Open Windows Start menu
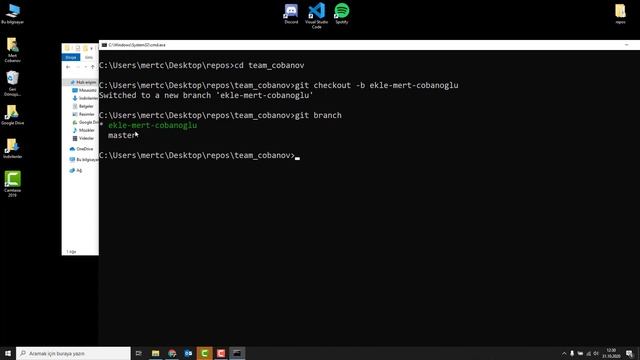The height and width of the screenshot is (360, 640). coord(8,353)
